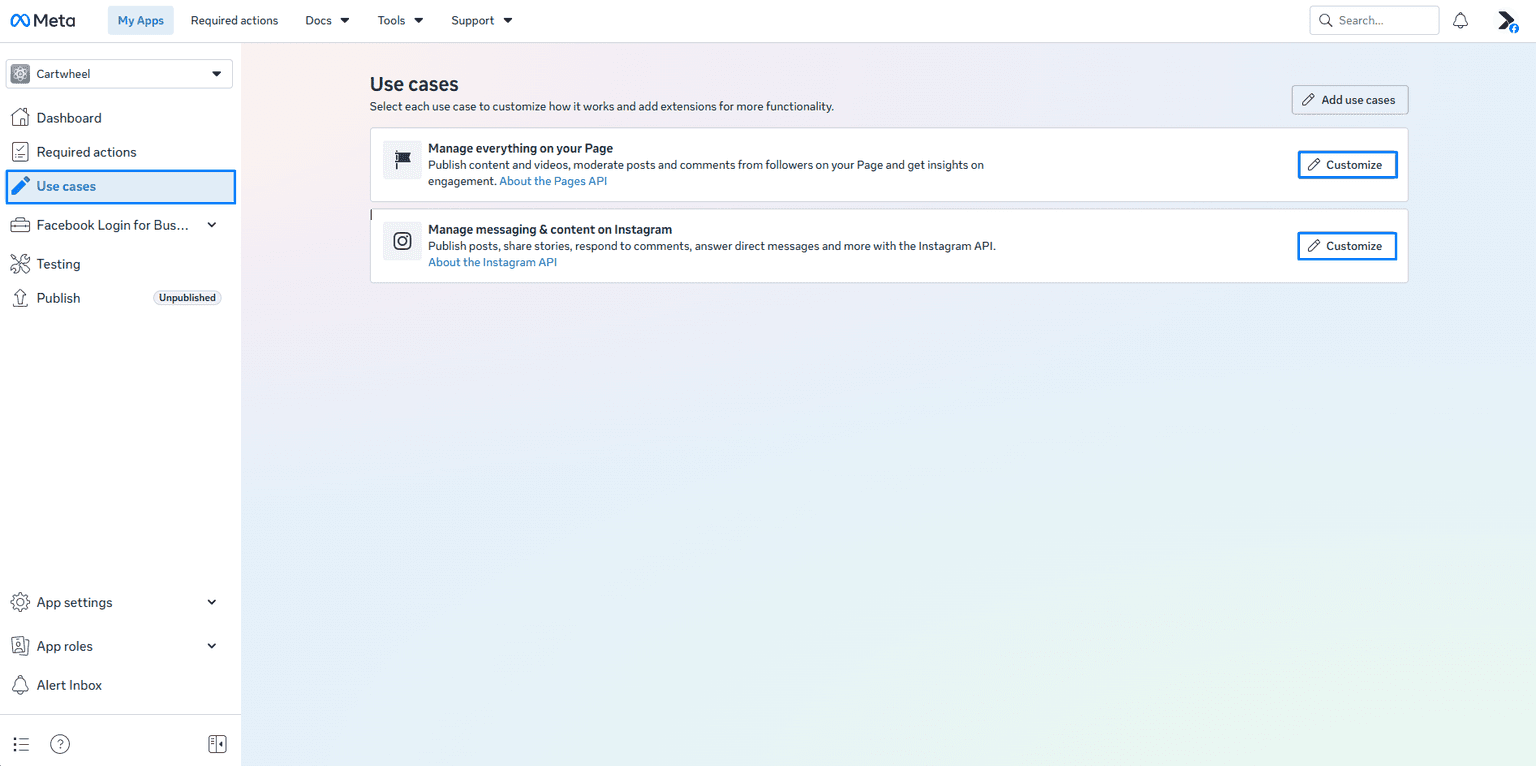
Task: Click the Unpublished status badge
Action: [187, 298]
